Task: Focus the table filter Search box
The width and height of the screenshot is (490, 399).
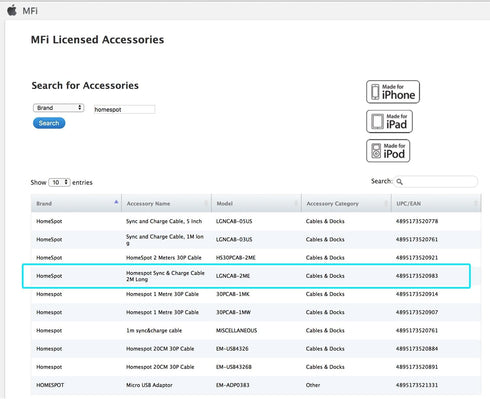Action: (436, 182)
